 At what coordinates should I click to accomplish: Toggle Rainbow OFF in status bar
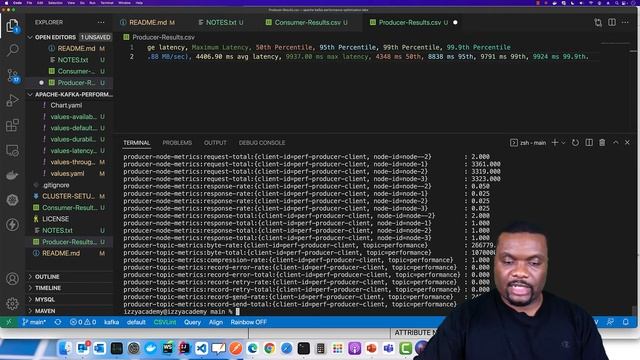[249, 322]
